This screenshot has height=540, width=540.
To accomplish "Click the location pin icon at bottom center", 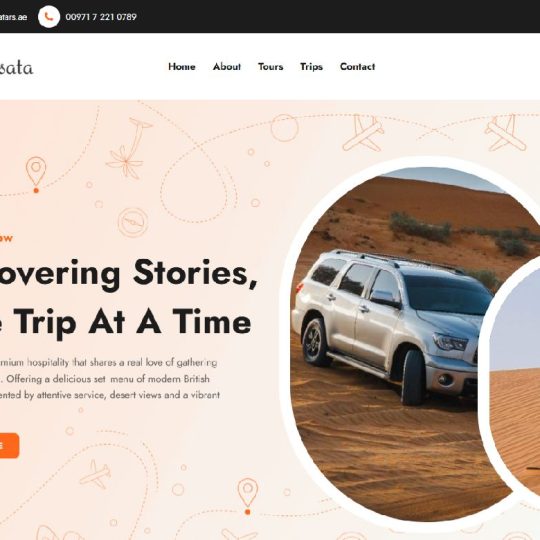I will click(x=248, y=496).
